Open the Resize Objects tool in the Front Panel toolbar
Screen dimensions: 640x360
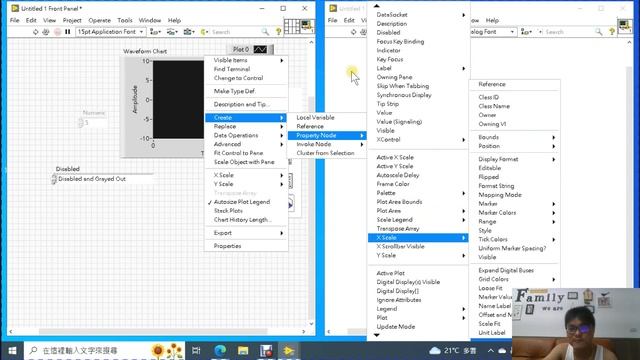click(189, 32)
